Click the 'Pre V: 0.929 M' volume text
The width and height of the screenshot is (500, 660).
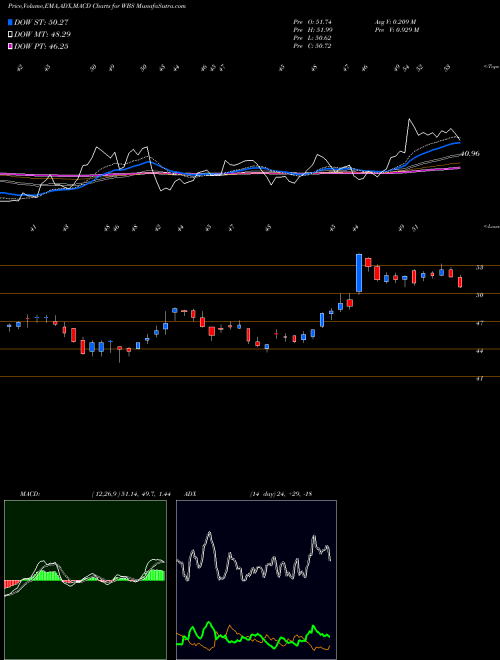396,30
